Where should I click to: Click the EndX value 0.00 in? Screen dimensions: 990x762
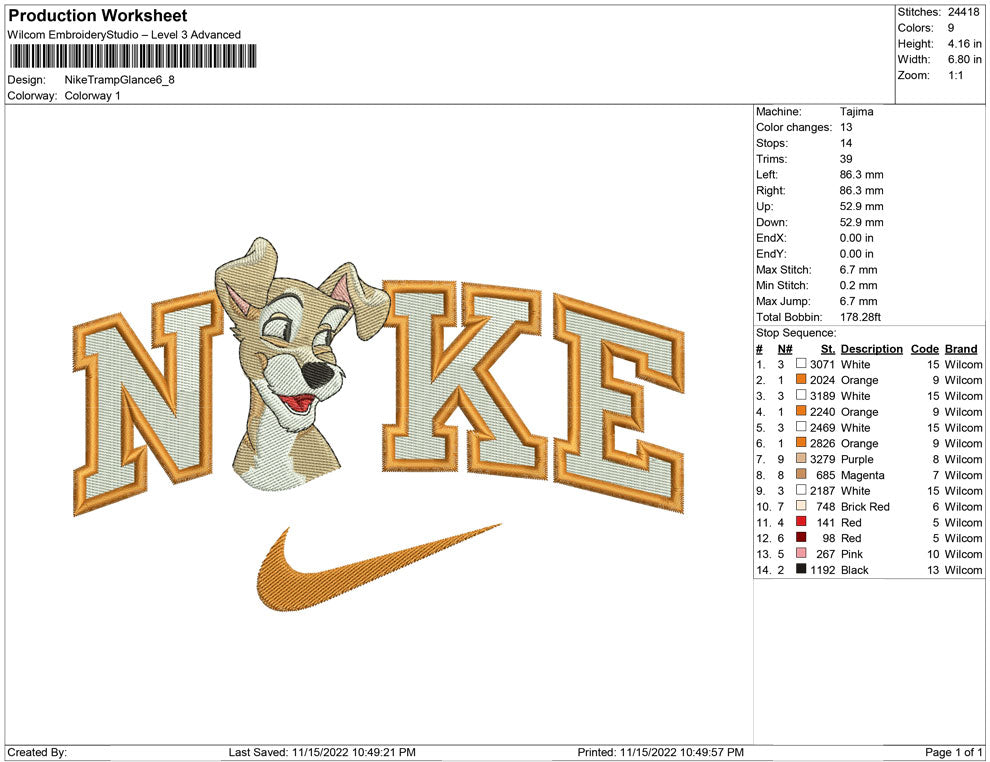pyautogui.click(x=857, y=238)
